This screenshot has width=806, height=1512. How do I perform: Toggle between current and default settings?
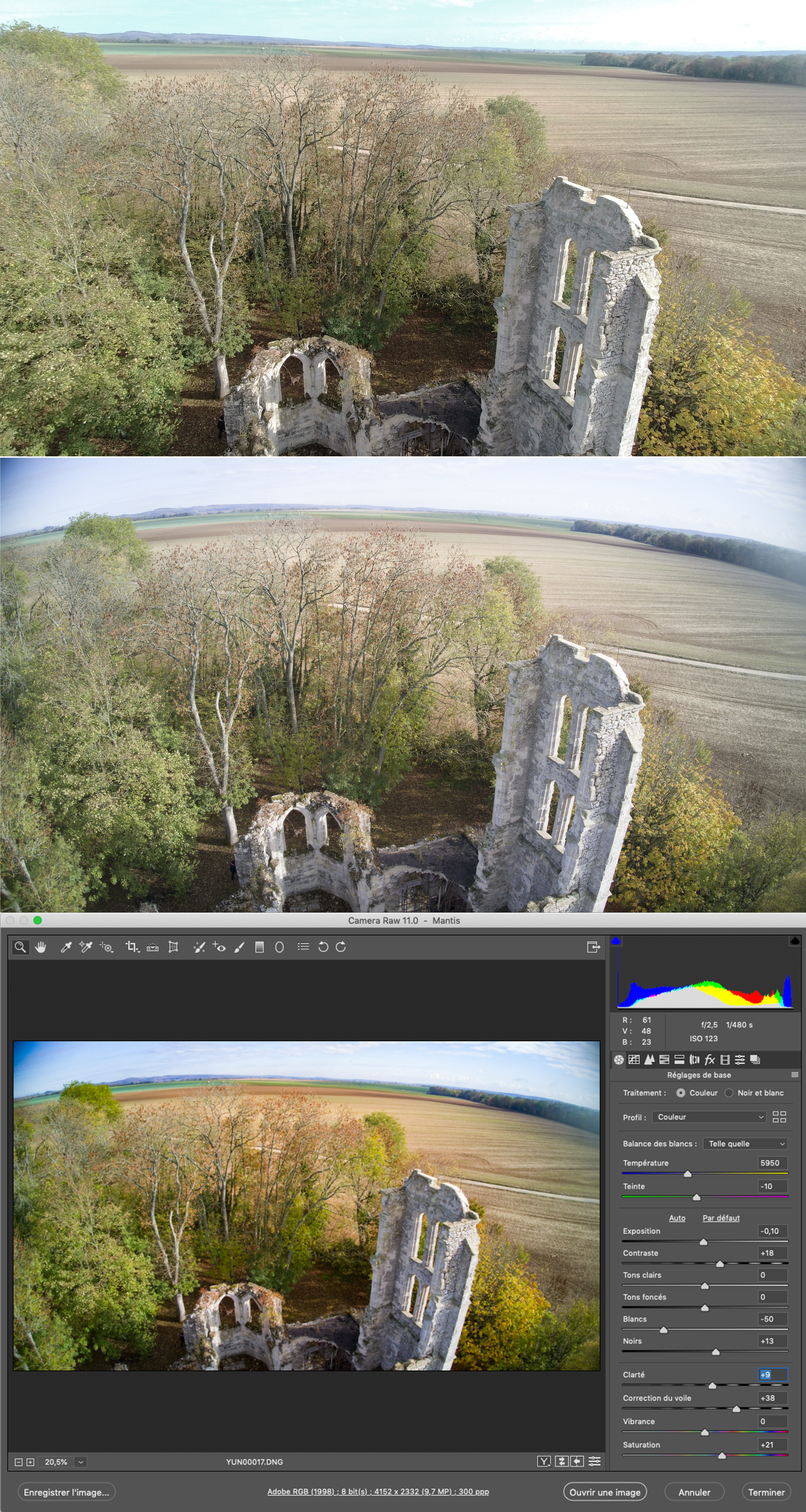pos(594,1461)
